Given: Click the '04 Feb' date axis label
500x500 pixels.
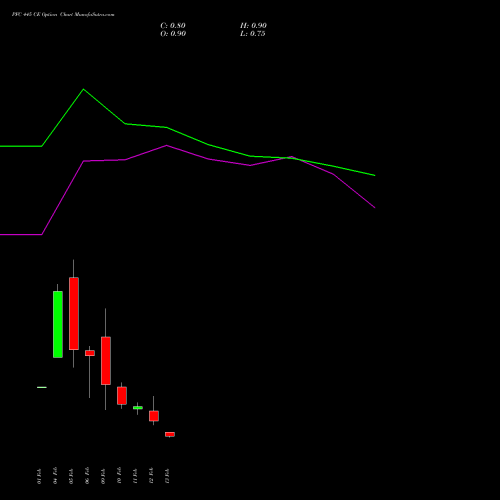Looking at the screenshot, I should [x=55, y=475].
